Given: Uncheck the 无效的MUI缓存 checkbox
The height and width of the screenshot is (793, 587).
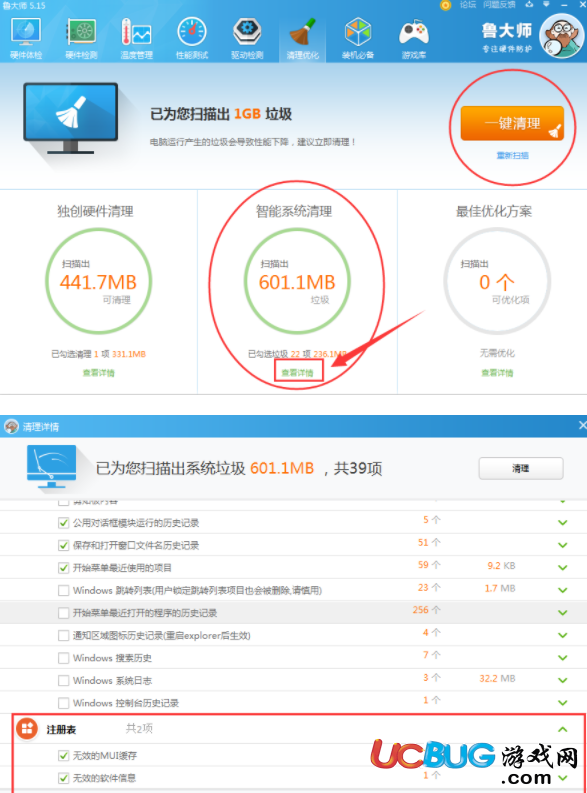Looking at the screenshot, I should (63, 756).
